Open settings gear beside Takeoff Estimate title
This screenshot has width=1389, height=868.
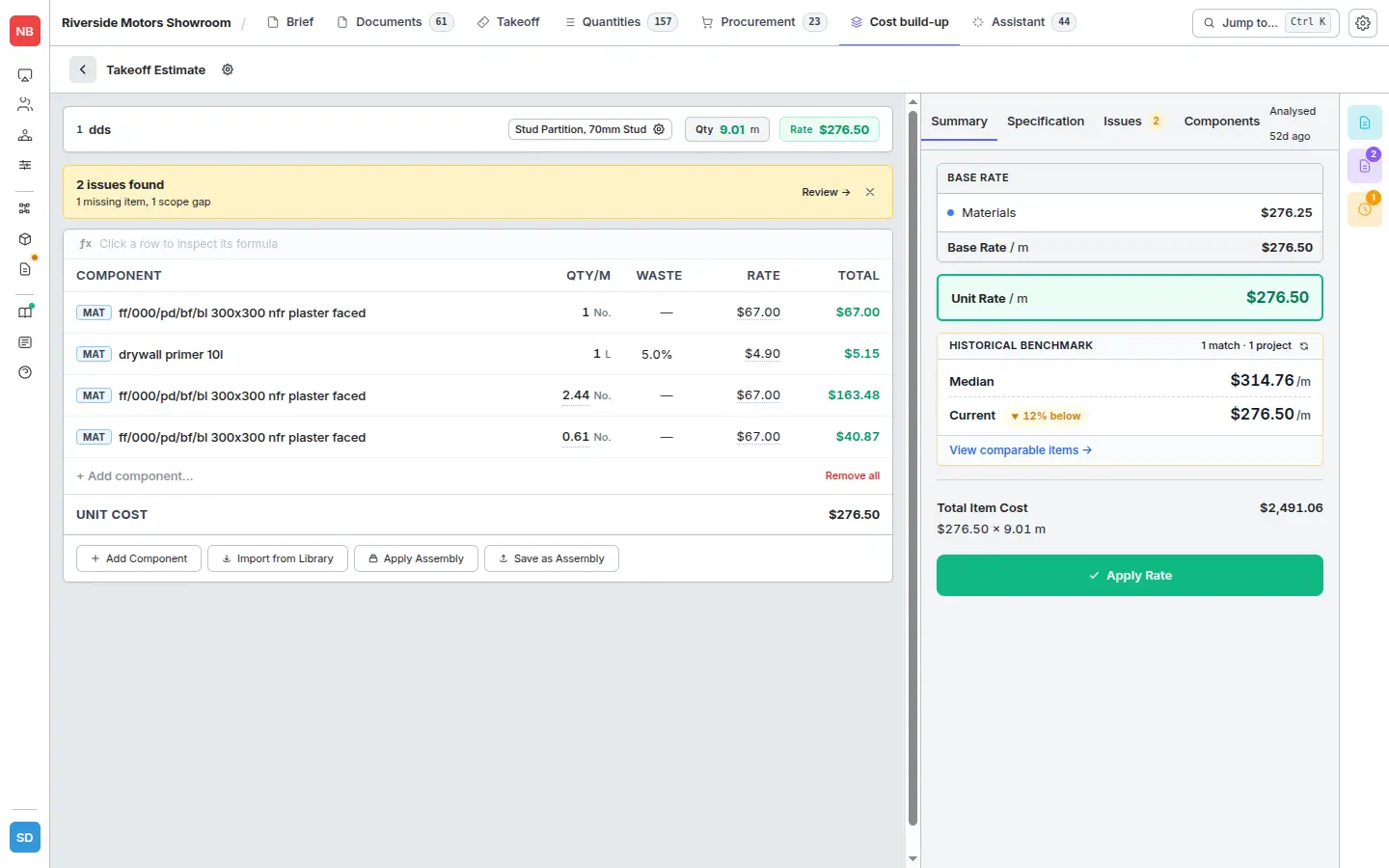[228, 69]
